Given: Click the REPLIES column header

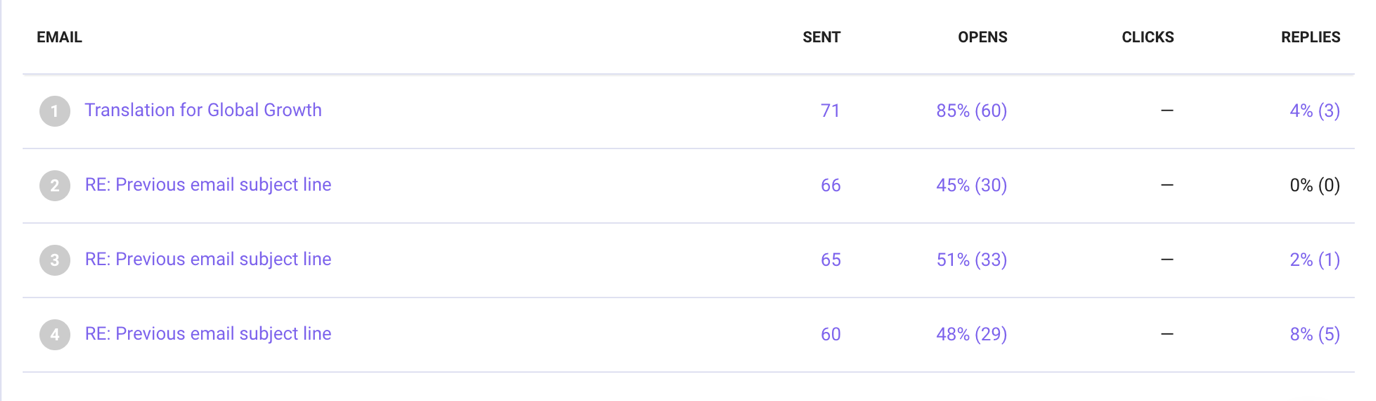Looking at the screenshot, I should coord(1310,37).
